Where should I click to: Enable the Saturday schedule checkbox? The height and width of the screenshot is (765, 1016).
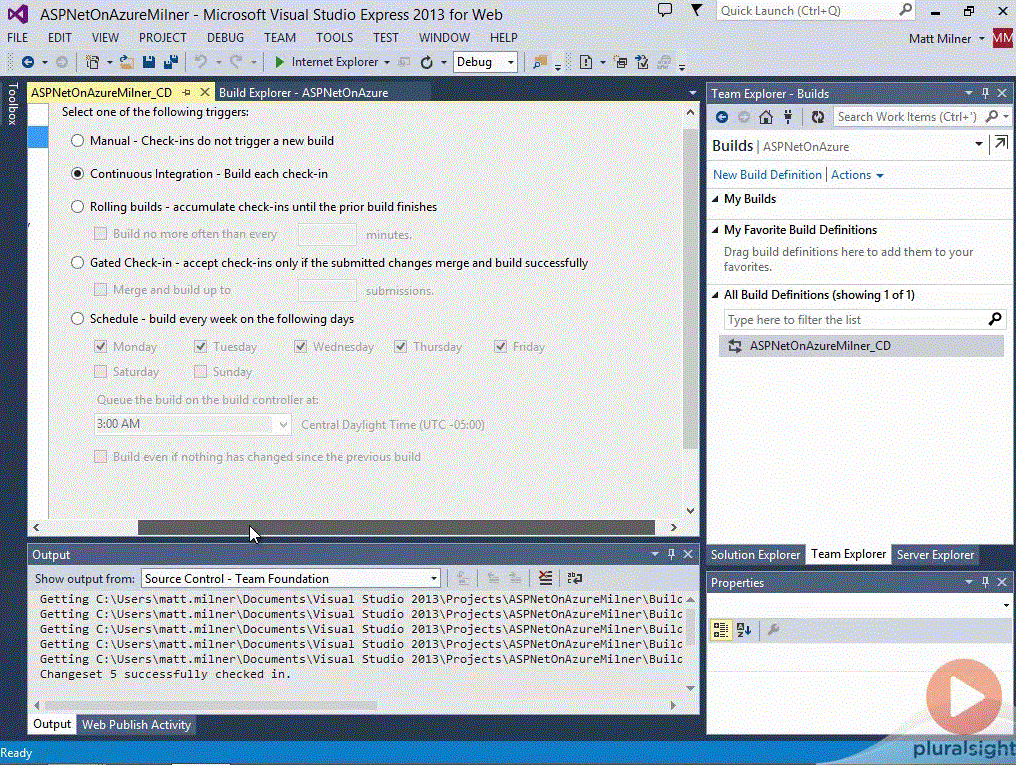[100, 371]
